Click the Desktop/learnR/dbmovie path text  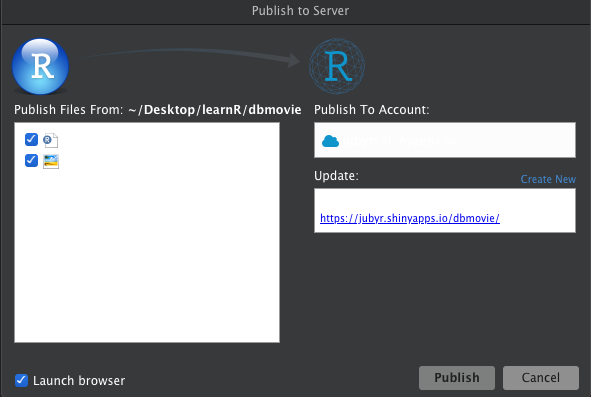(214, 110)
